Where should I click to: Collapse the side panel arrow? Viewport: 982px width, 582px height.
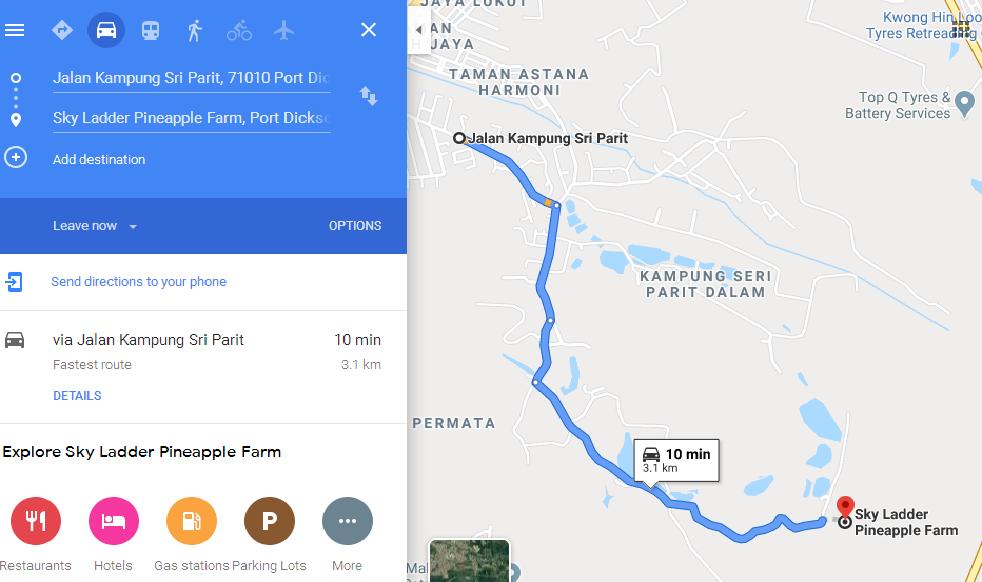[x=418, y=29]
